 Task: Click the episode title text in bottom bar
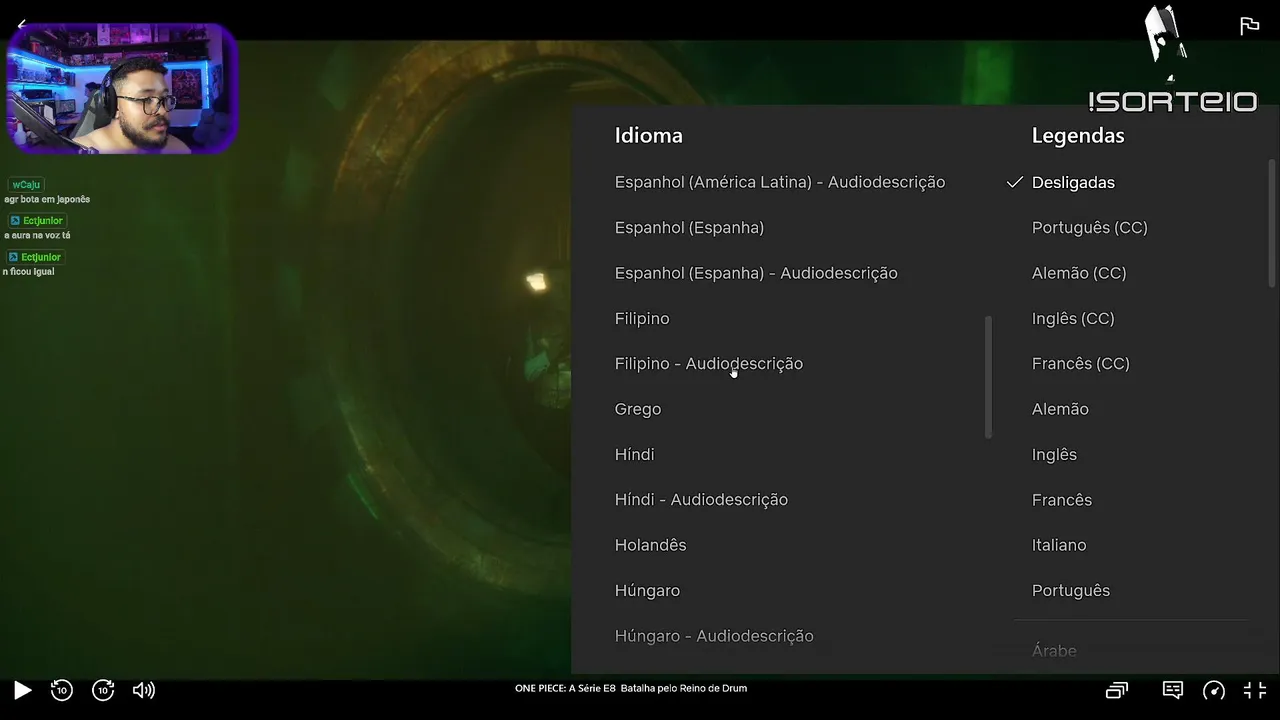(x=631, y=688)
